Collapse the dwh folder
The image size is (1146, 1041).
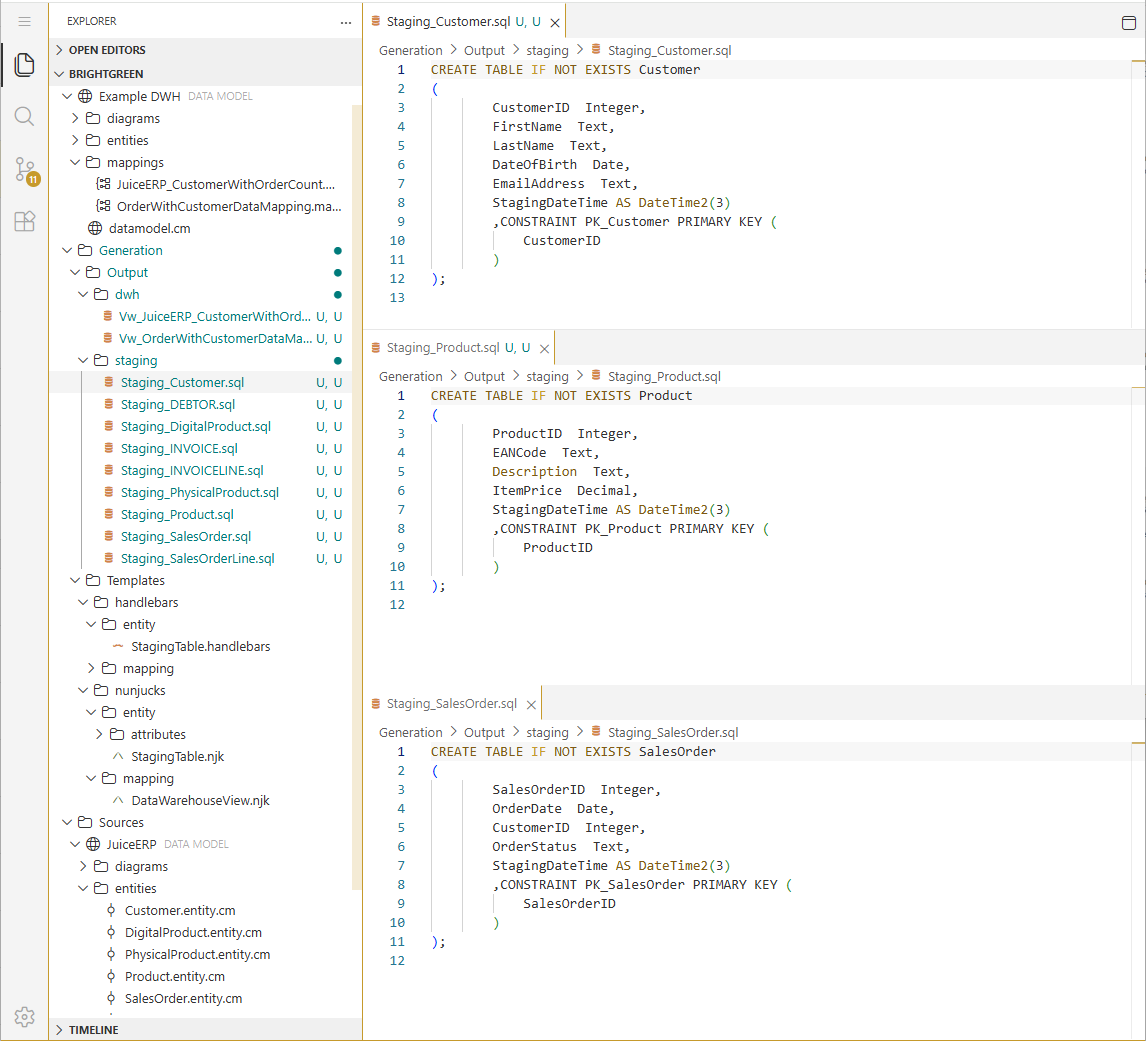83,294
